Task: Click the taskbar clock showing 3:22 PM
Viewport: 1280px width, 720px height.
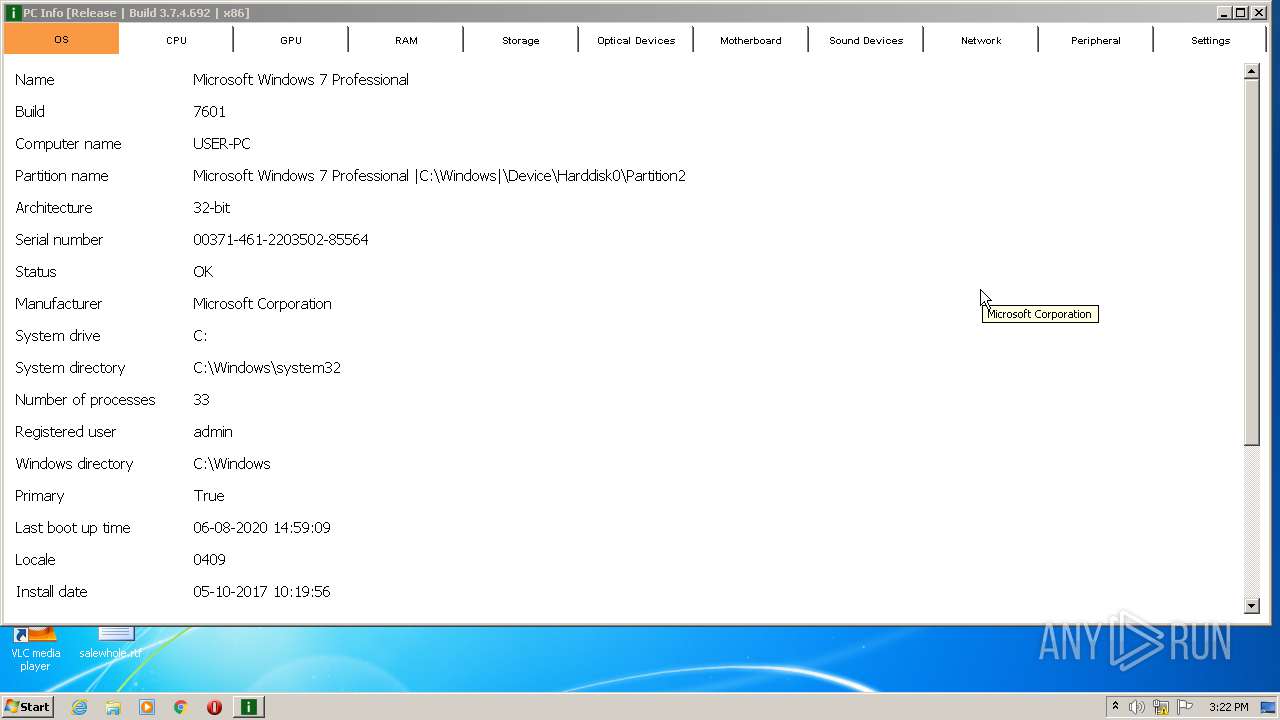Action: coord(1229,707)
